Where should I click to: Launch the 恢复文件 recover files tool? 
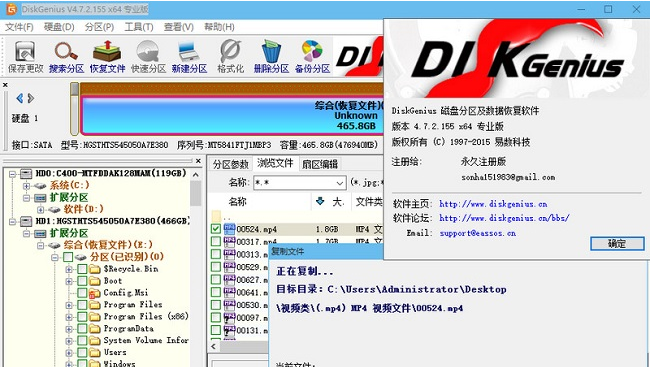pos(107,52)
